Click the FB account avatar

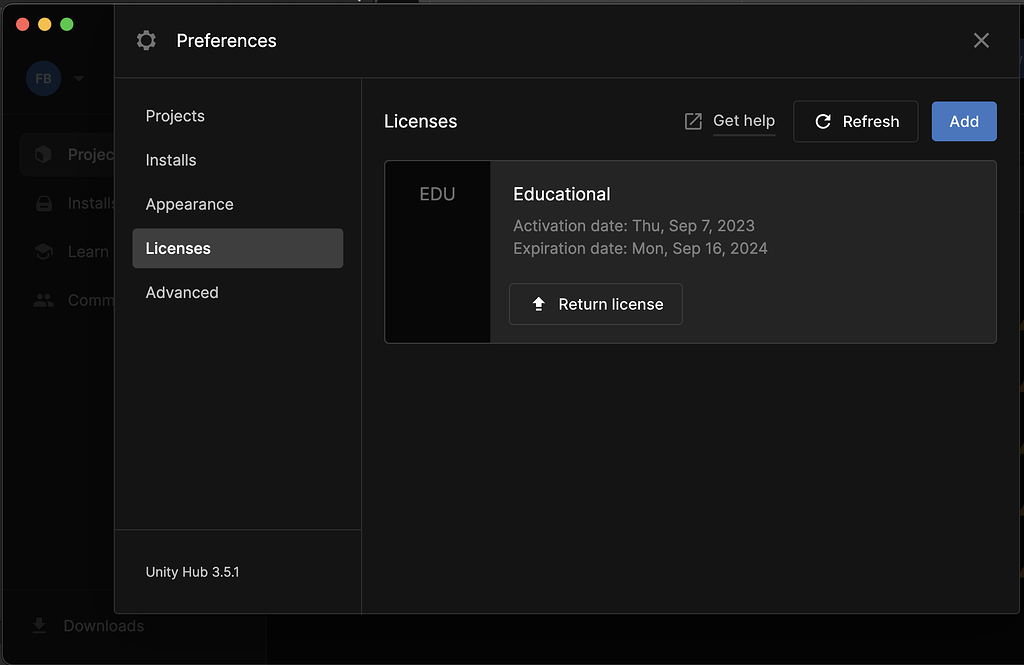43,78
